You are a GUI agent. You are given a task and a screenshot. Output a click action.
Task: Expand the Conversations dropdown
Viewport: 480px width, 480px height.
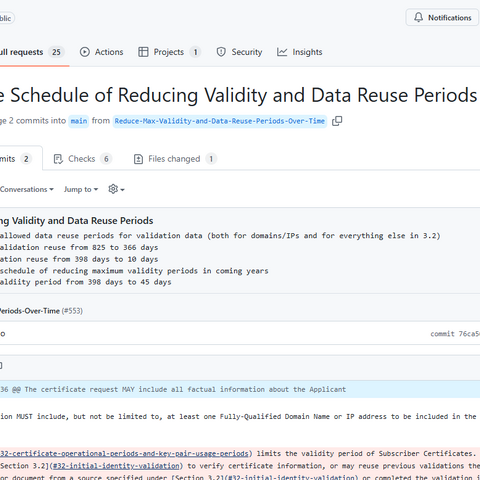tap(27, 189)
